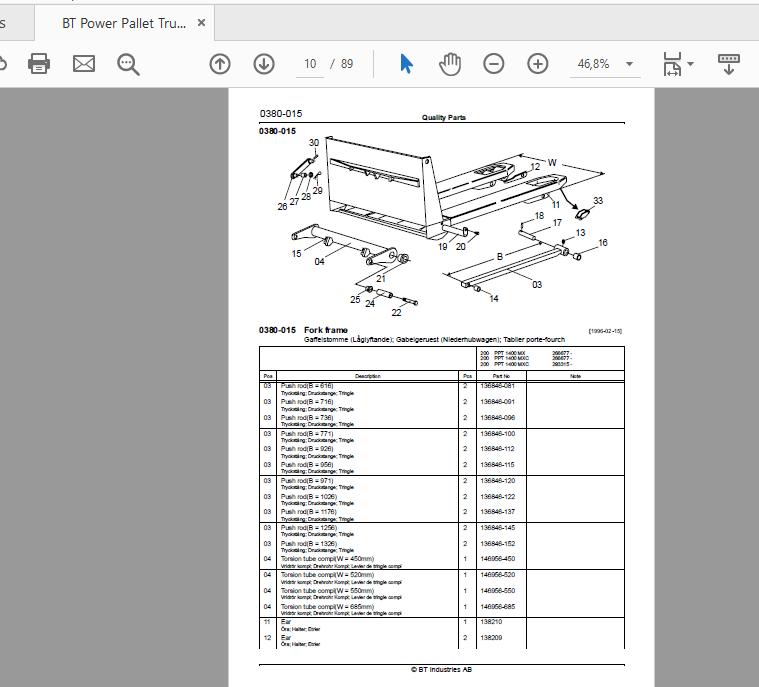The image size is (759, 687).
Task: Go to previous page up arrow
Action: pyautogui.click(x=220, y=64)
